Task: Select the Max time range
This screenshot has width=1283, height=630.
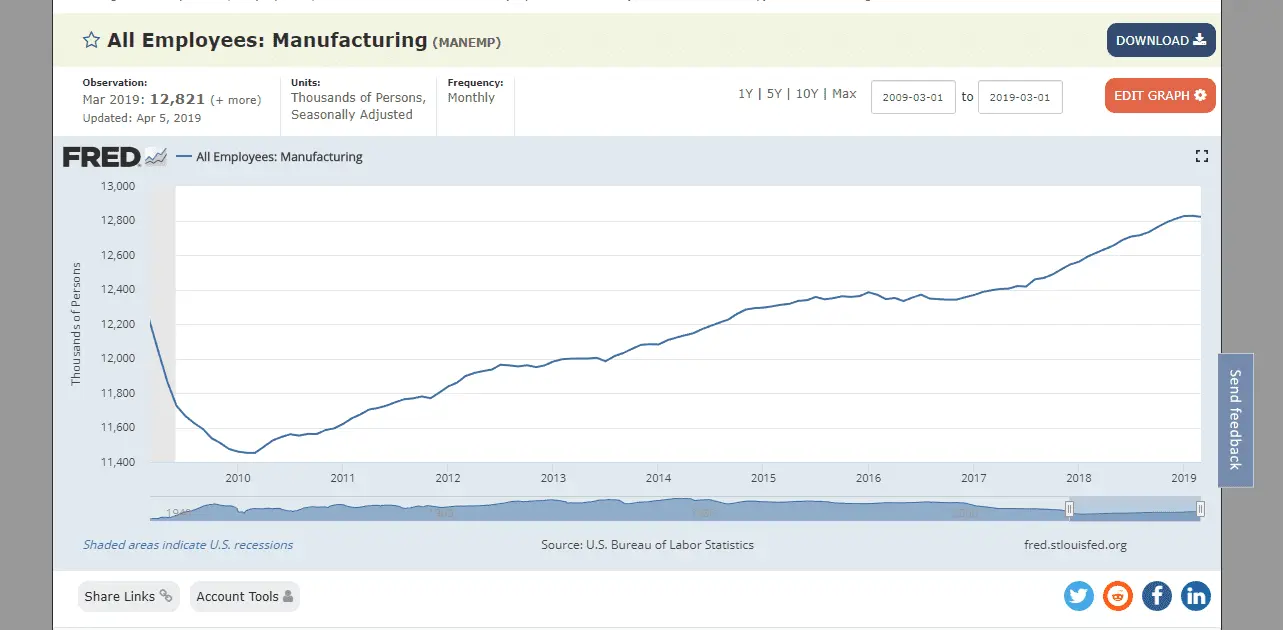Action: (844, 94)
